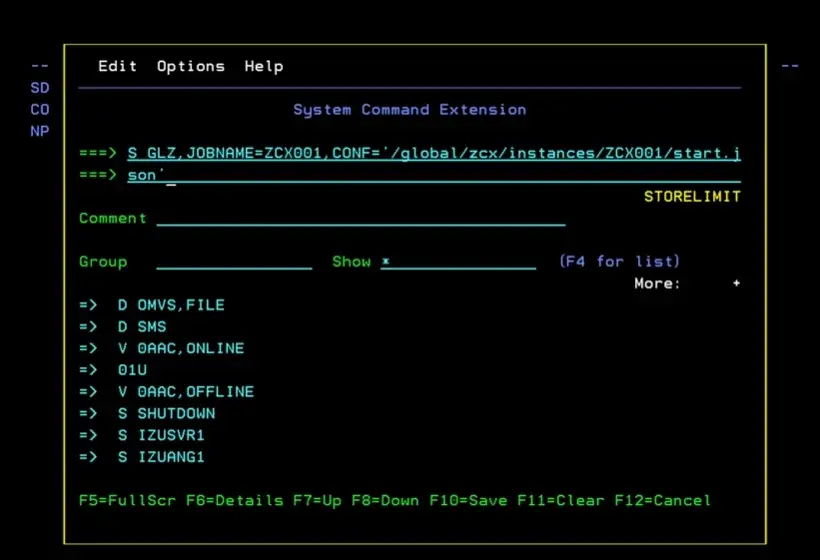This screenshot has height=560, width=820.
Task: Click F5=FullScr function key
Action: 128,501
